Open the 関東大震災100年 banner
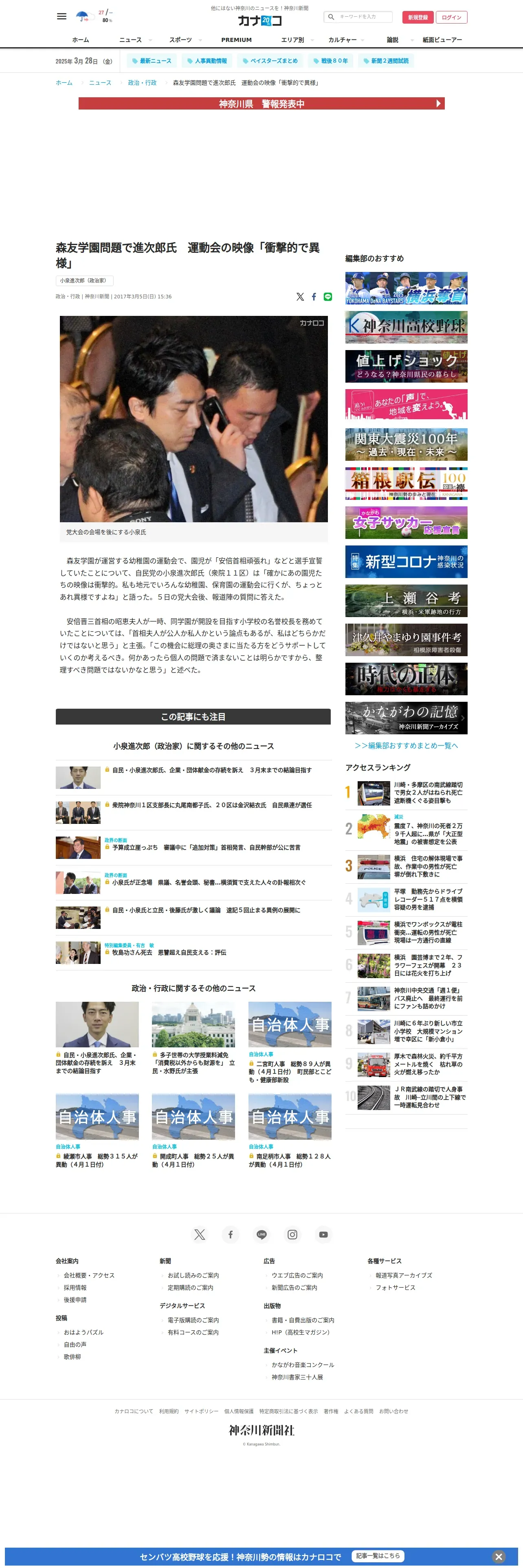 point(406,445)
